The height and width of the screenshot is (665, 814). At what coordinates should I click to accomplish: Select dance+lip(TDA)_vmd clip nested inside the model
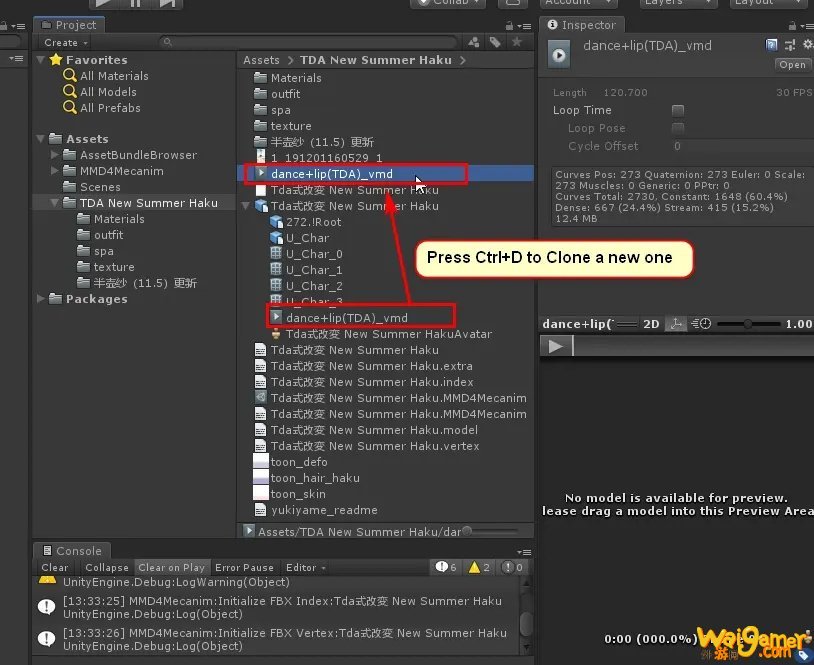(346, 318)
